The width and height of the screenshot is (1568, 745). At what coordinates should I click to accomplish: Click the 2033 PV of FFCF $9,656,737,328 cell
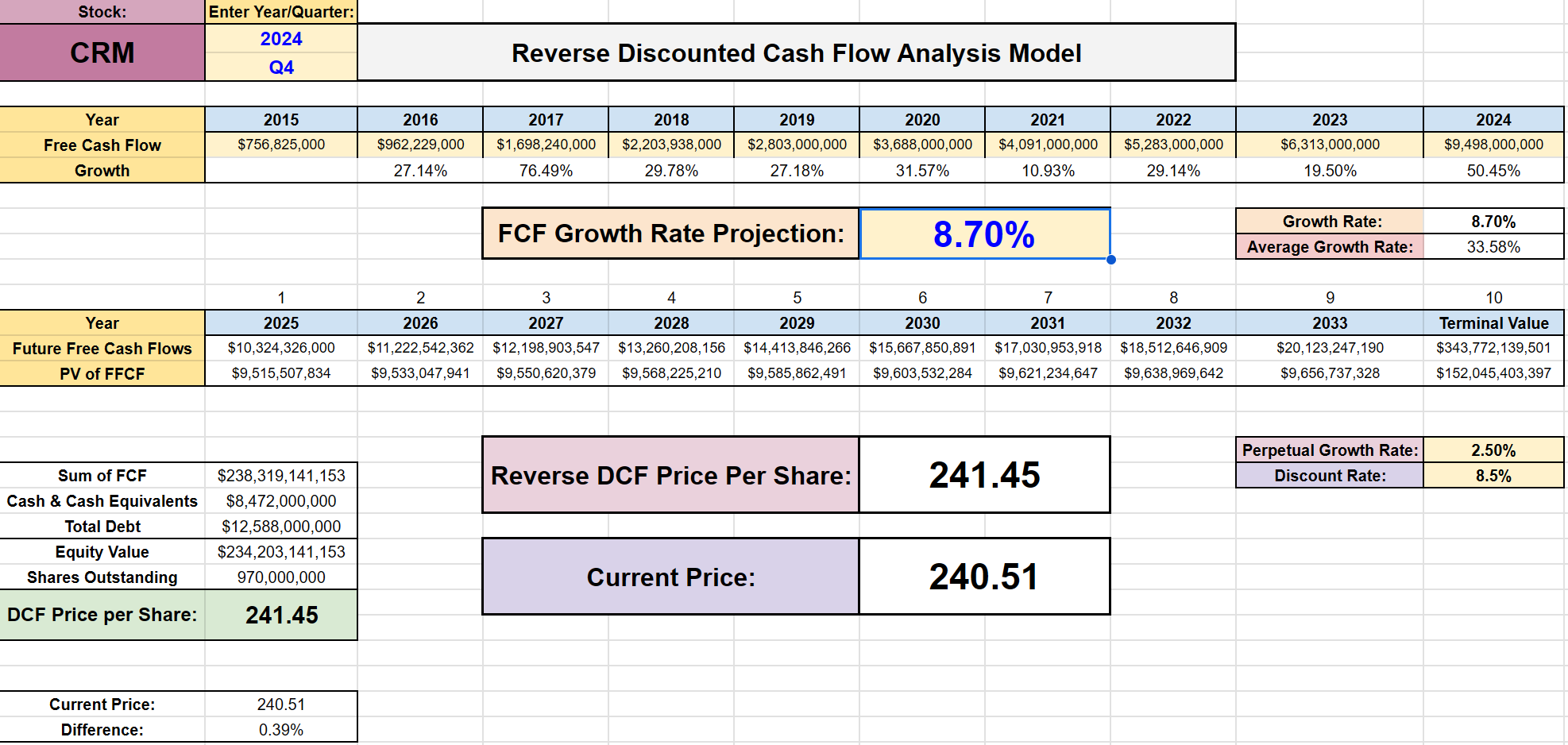click(x=1330, y=373)
